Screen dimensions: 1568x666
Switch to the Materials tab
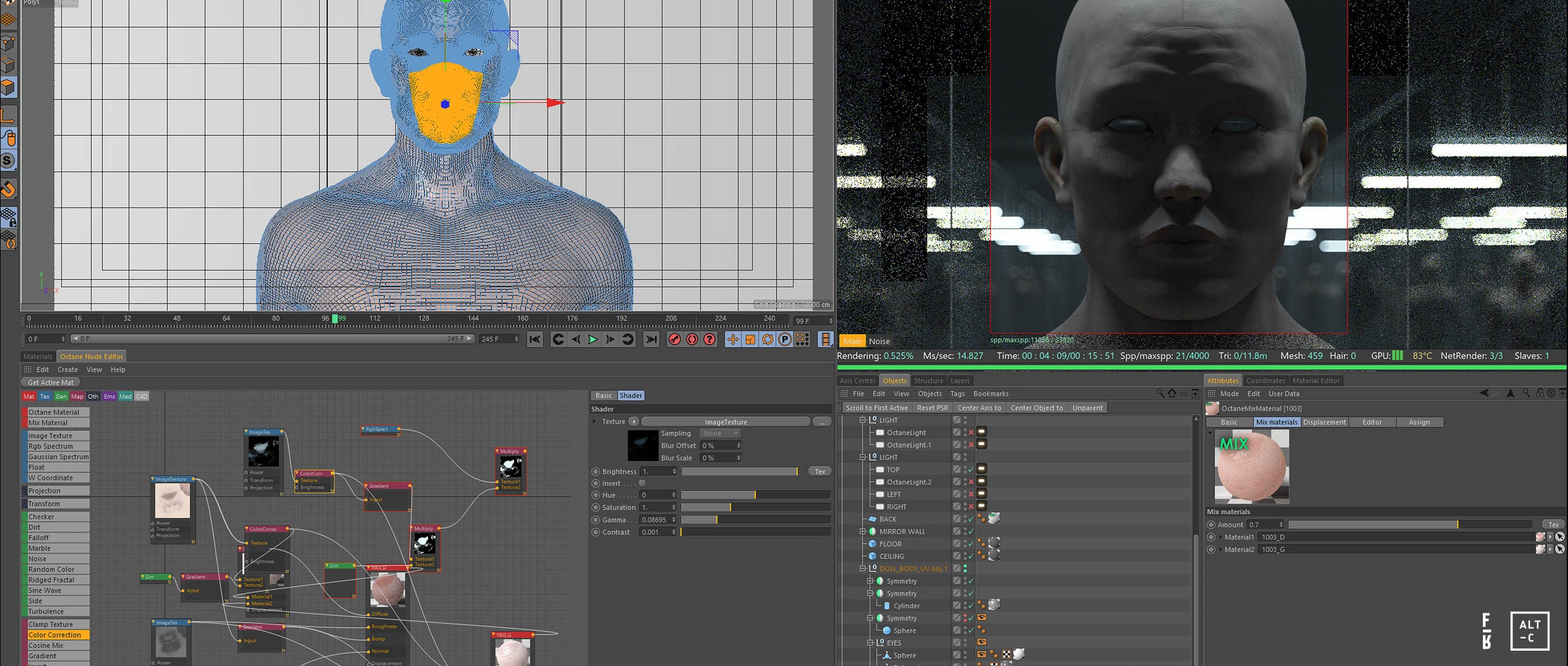[x=38, y=356]
